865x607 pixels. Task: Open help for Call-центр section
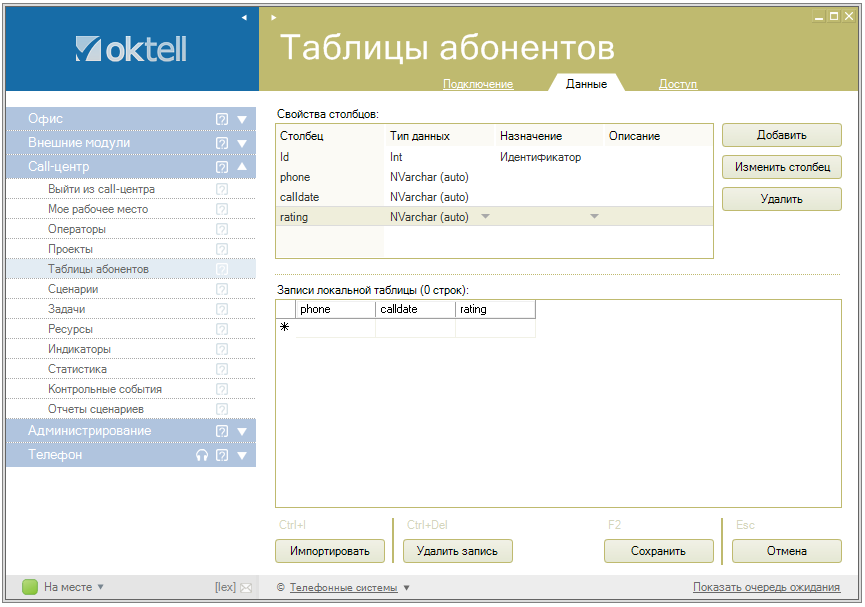pos(222,167)
